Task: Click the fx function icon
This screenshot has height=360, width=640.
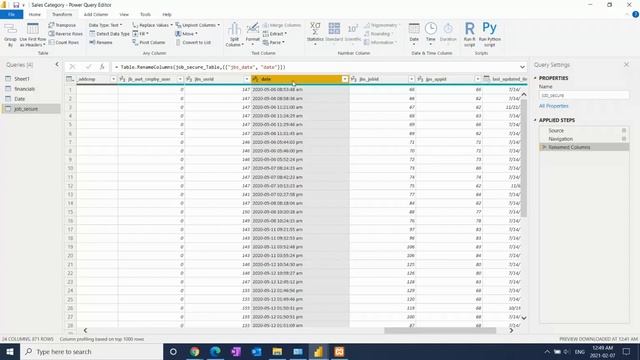Action: [x=102, y=67]
